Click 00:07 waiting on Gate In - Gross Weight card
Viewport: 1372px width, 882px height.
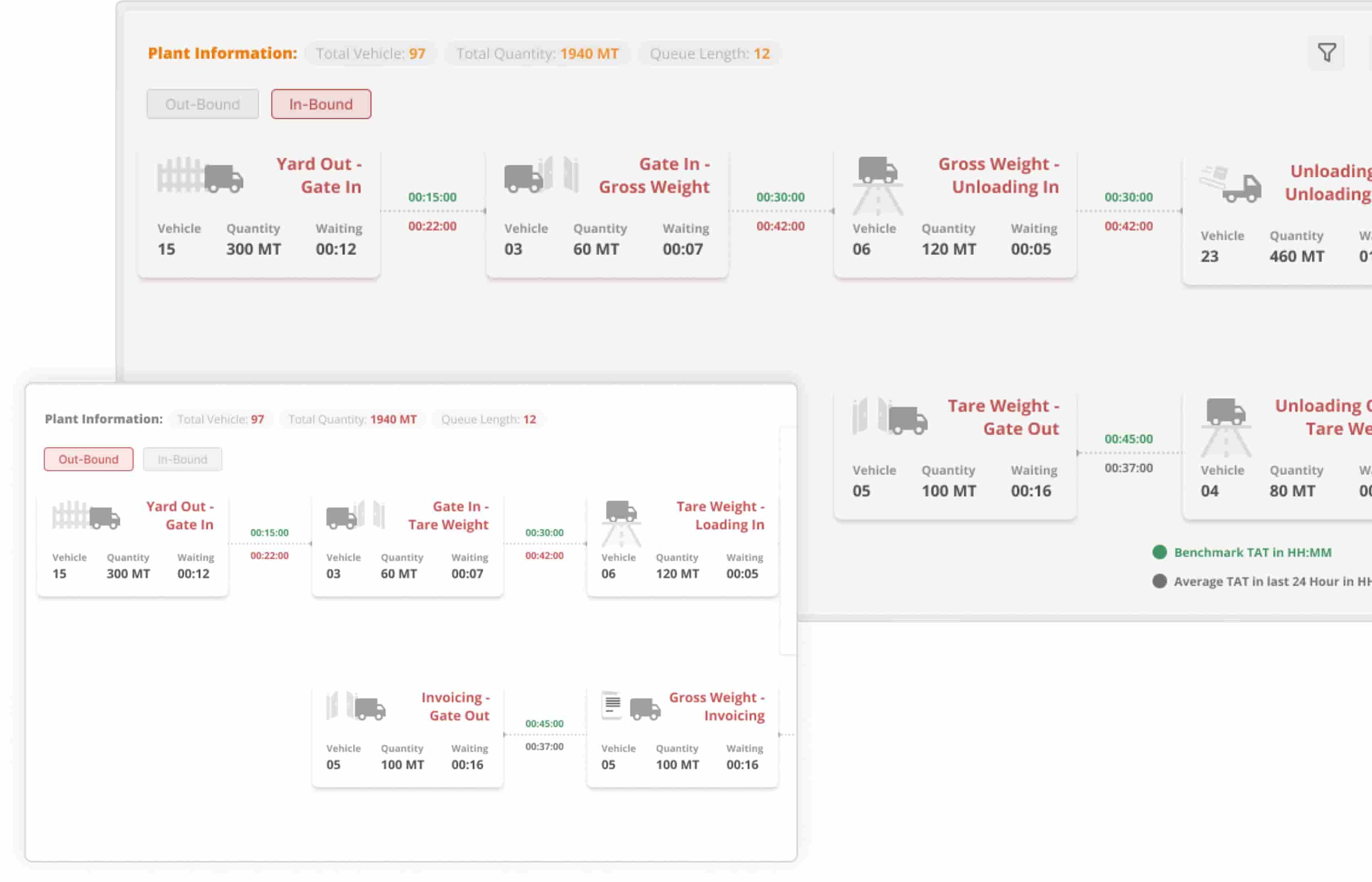point(683,249)
